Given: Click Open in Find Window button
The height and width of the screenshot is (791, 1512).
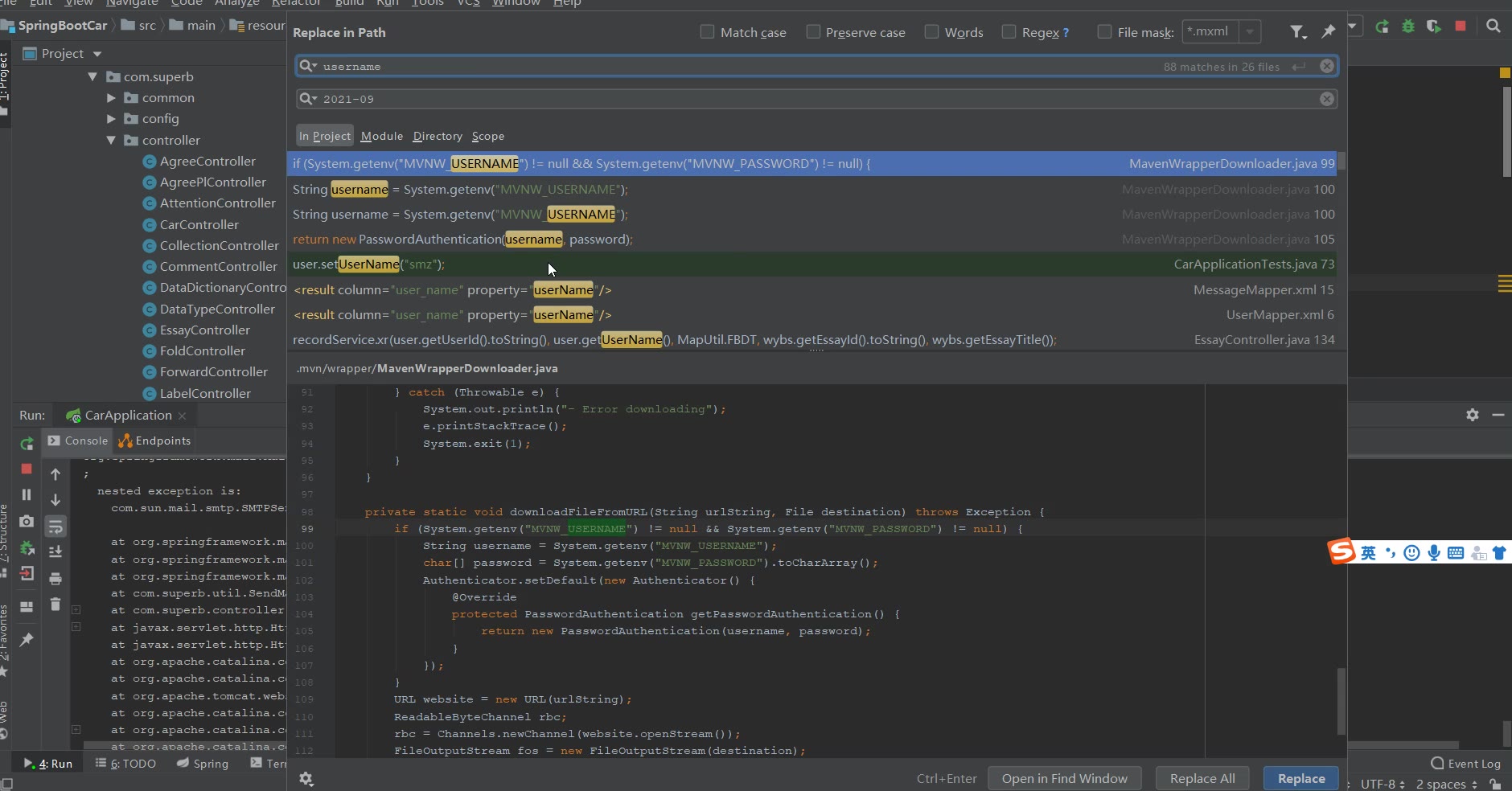Looking at the screenshot, I should 1064,778.
